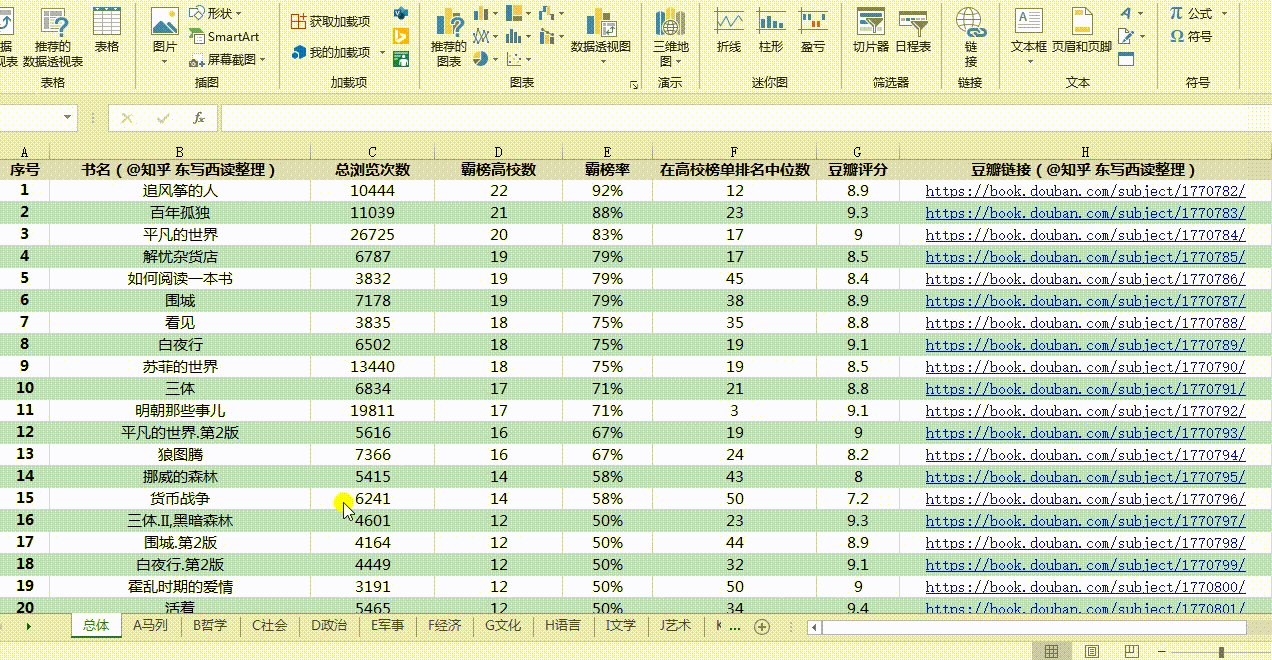Screen dimensions: 1272x660
Task: Select the 豆瓣评分 header cell
Action: tap(858, 170)
